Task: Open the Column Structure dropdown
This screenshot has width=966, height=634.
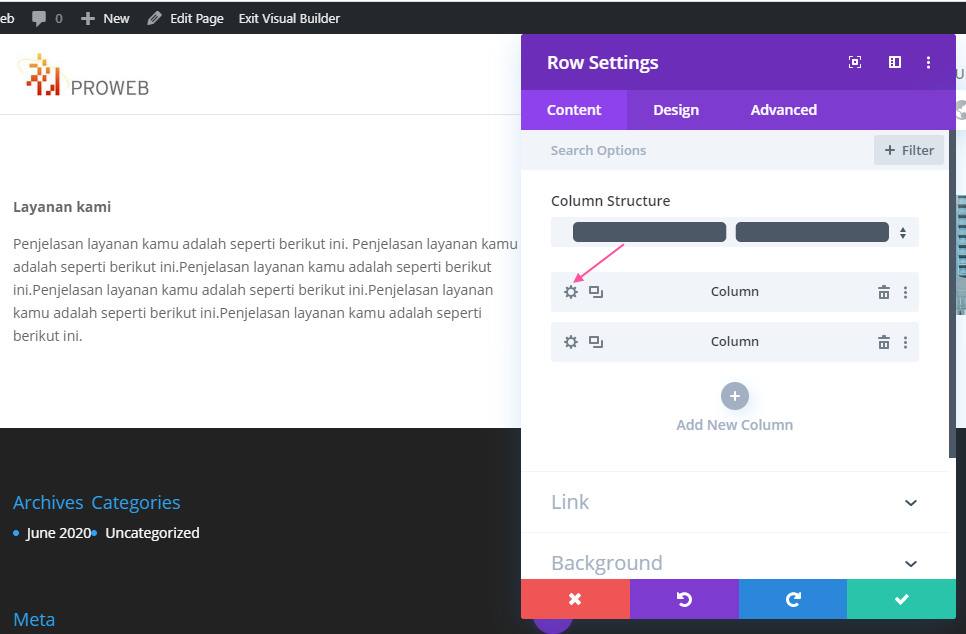Action: click(x=734, y=232)
